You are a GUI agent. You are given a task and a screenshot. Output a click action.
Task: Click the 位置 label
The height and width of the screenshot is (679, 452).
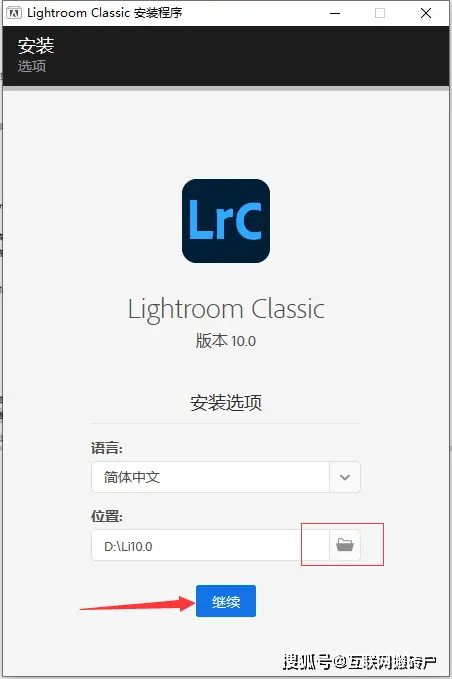107,516
